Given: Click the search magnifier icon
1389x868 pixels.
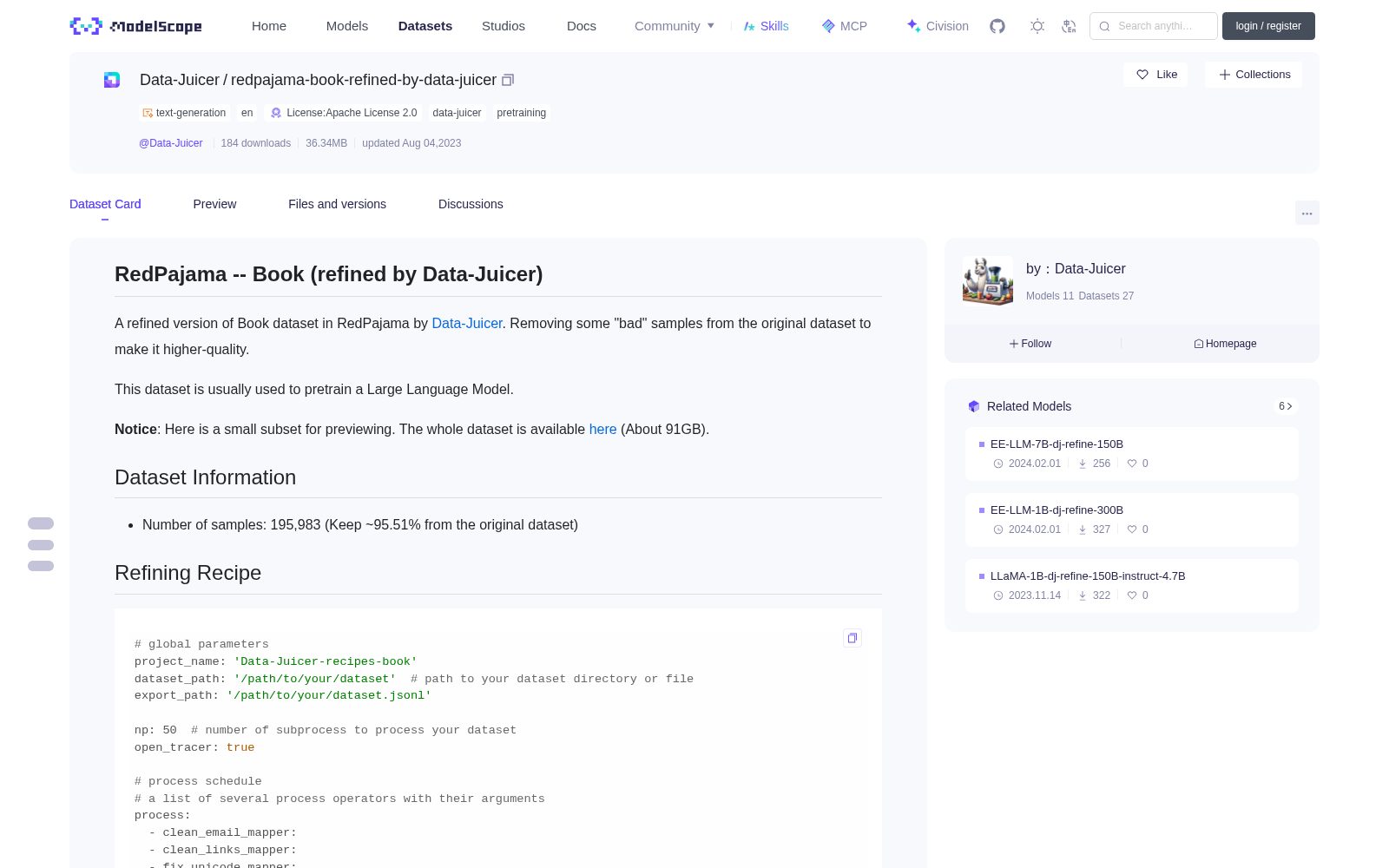Looking at the screenshot, I should pyautogui.click(x=1104, y=26).
